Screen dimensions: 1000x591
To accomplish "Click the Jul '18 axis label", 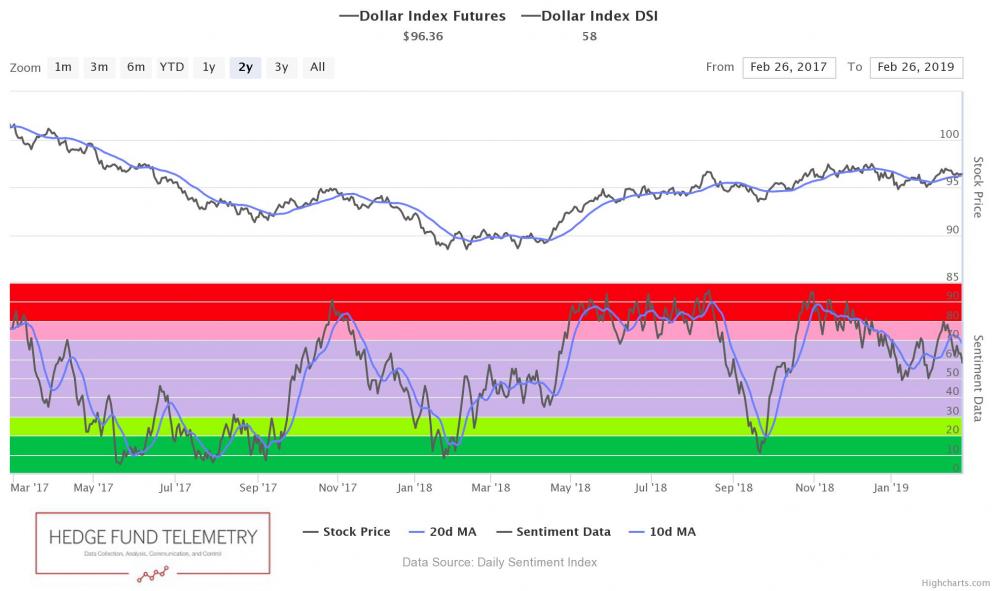I will click(x=651, y=488).
